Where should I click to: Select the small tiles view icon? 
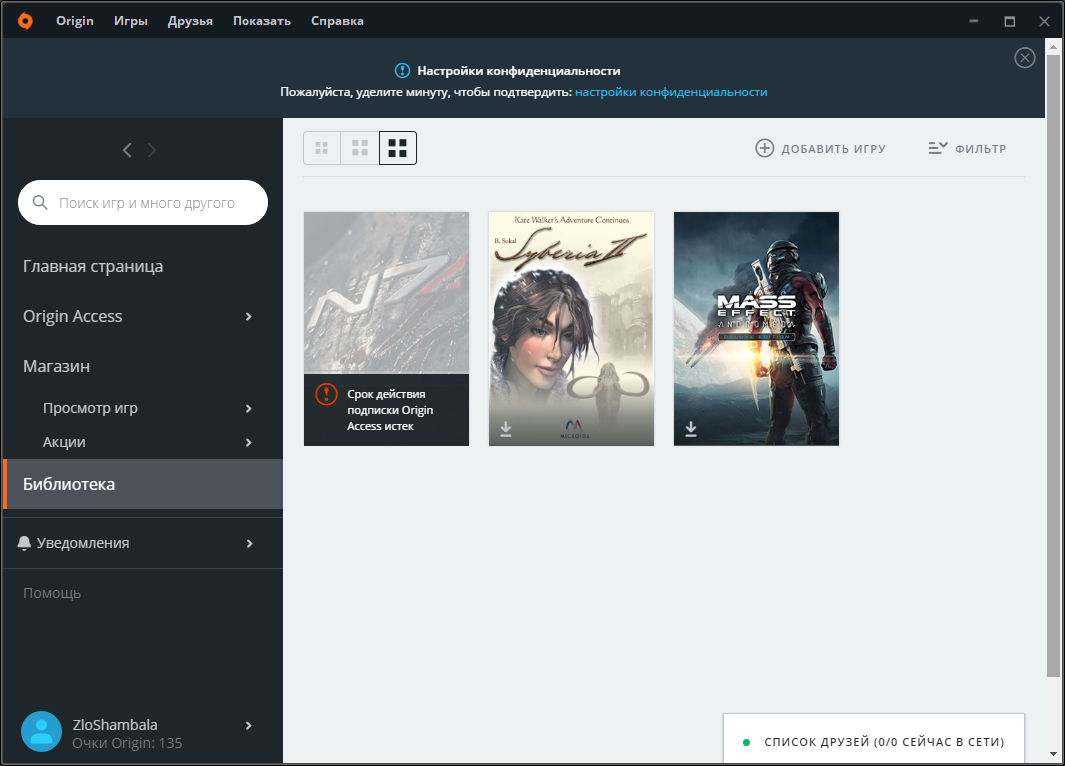pyautogui.click(x=322, y=148)
